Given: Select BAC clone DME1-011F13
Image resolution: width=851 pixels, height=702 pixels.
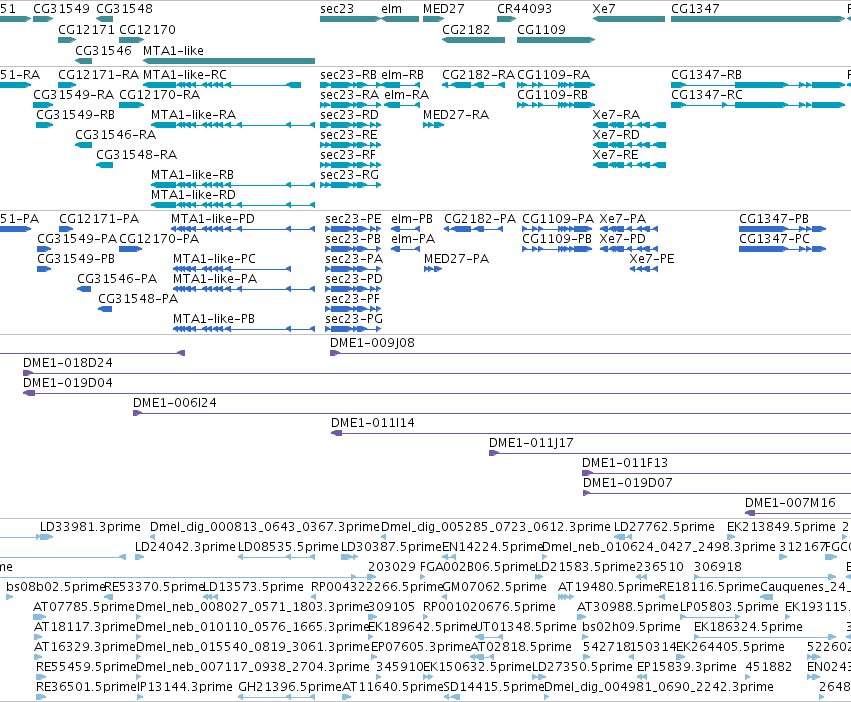Looking at the screenshot, I should pyautogui.click(x=716, y=473).
